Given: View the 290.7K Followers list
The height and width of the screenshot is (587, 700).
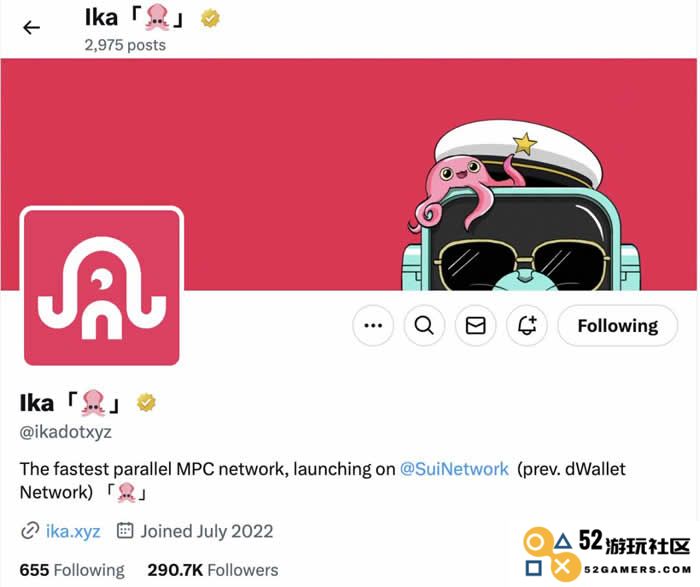Looking at the screenshot, I should pos(212,570).
